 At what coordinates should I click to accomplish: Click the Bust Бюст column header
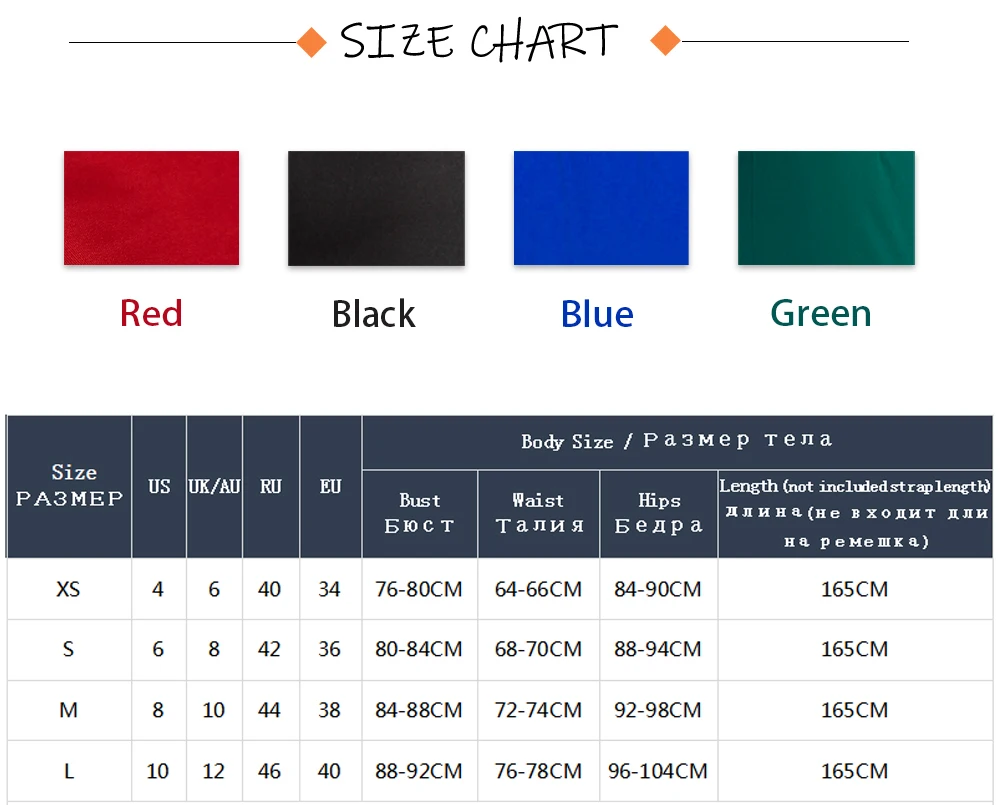coord(420,514)
